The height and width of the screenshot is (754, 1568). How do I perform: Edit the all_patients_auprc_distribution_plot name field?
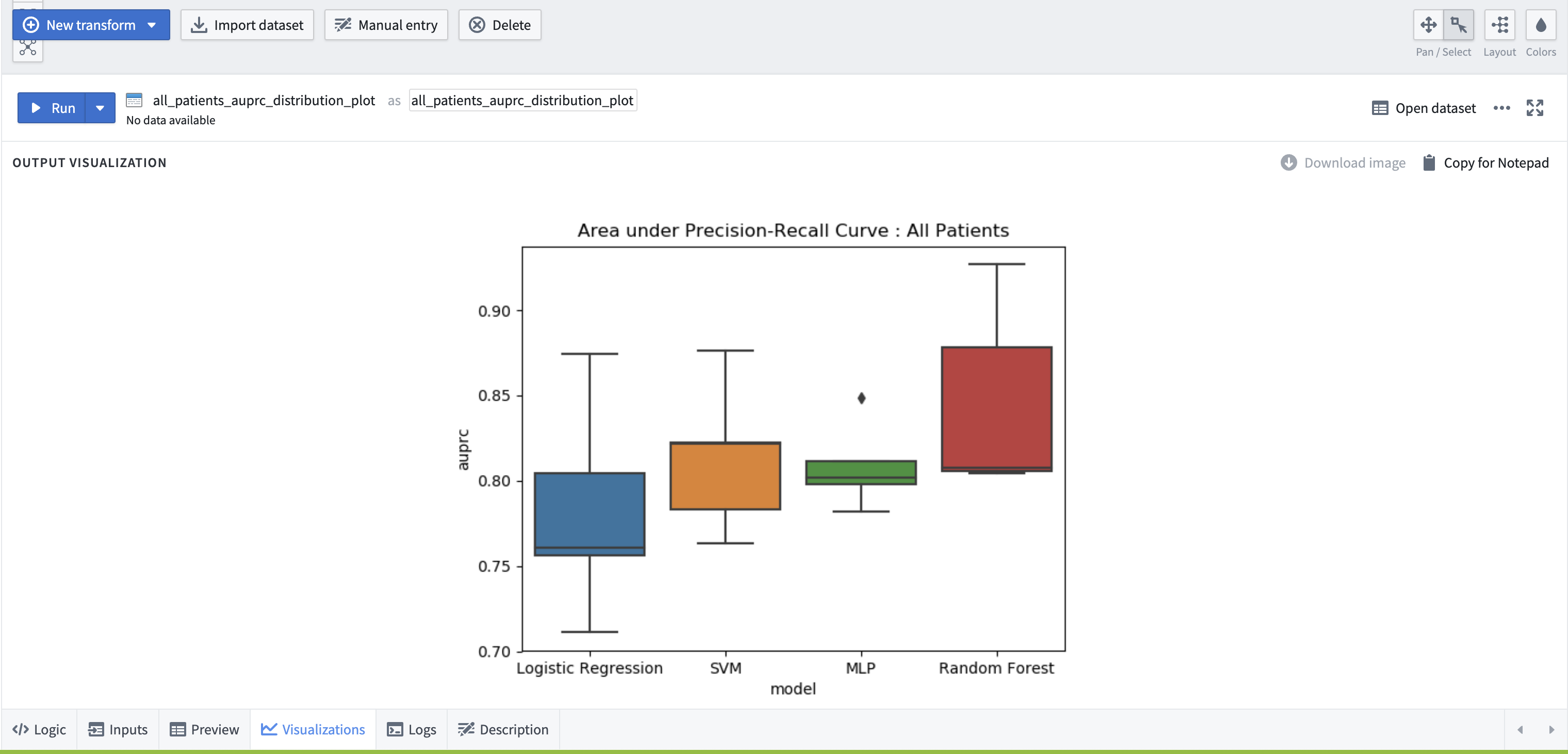pos(522,100)
